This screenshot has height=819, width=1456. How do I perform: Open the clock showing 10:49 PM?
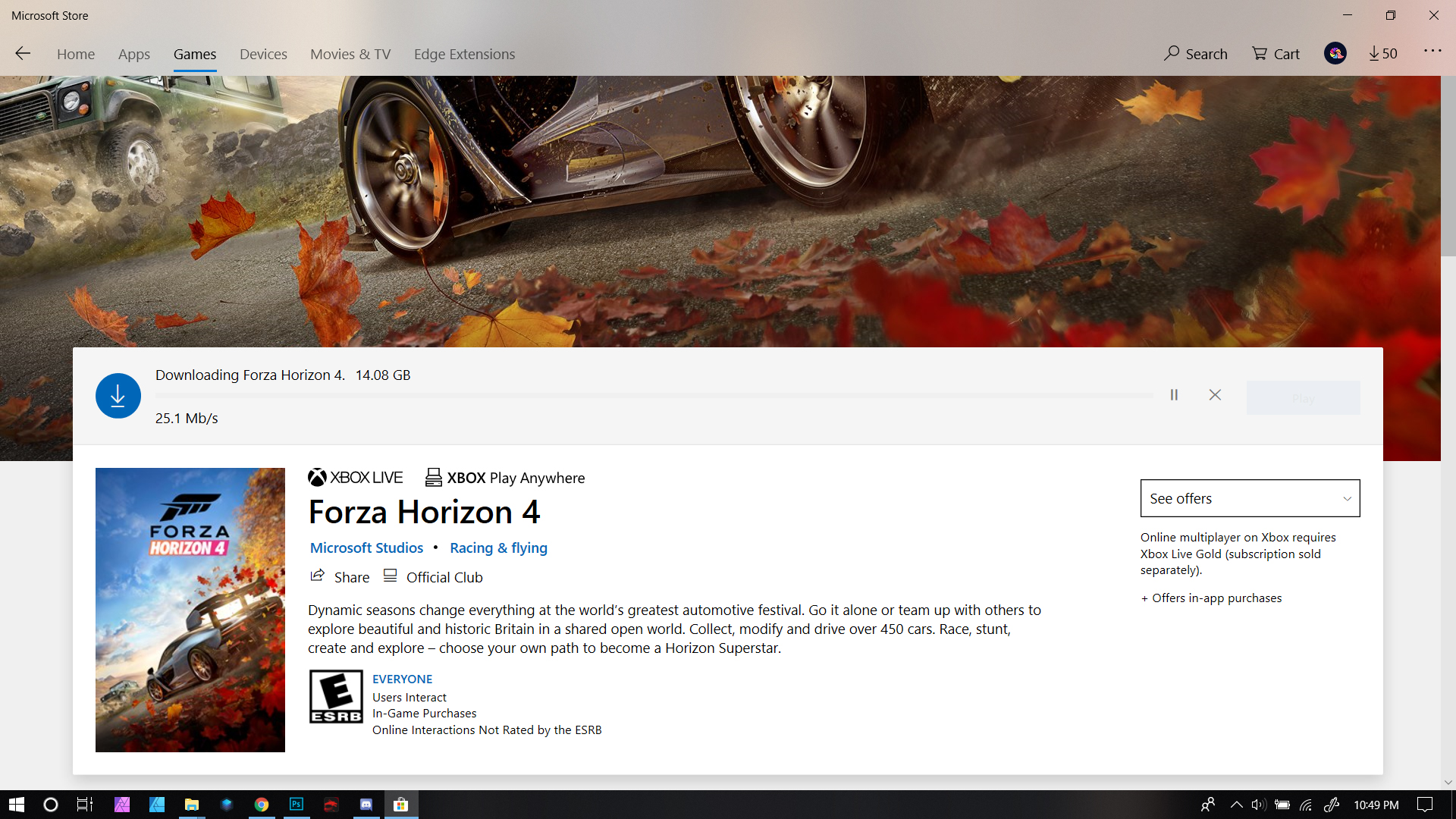[1376, 805]
